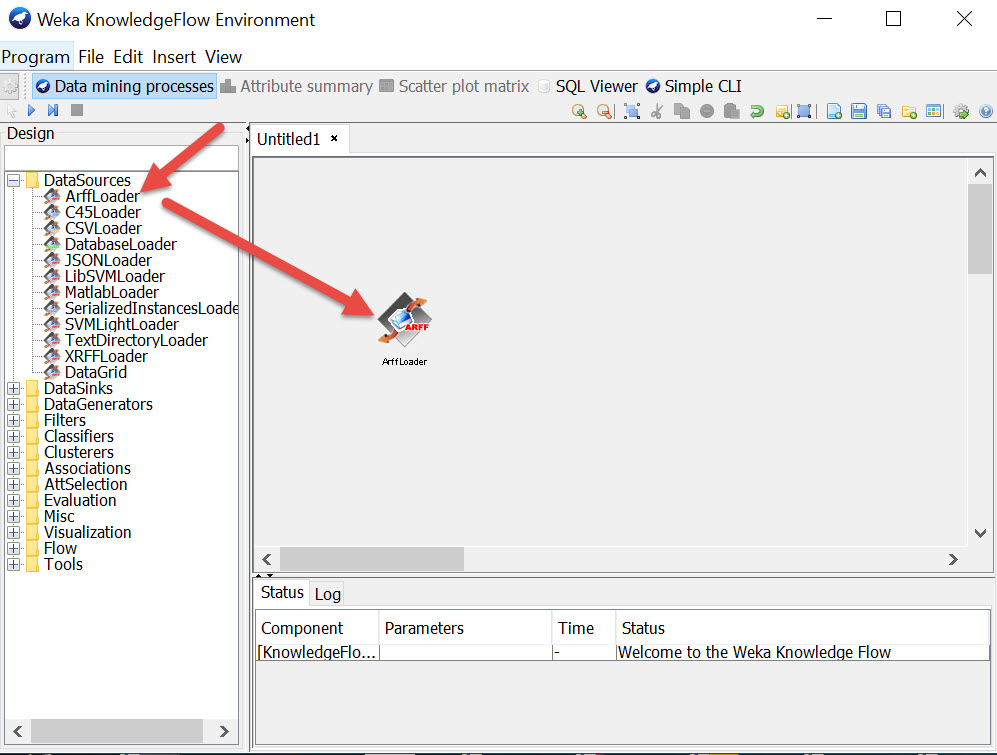This screenshot has width=997, height=755.
Task: Click the new flow layout icon
Action: click(833, 111)
